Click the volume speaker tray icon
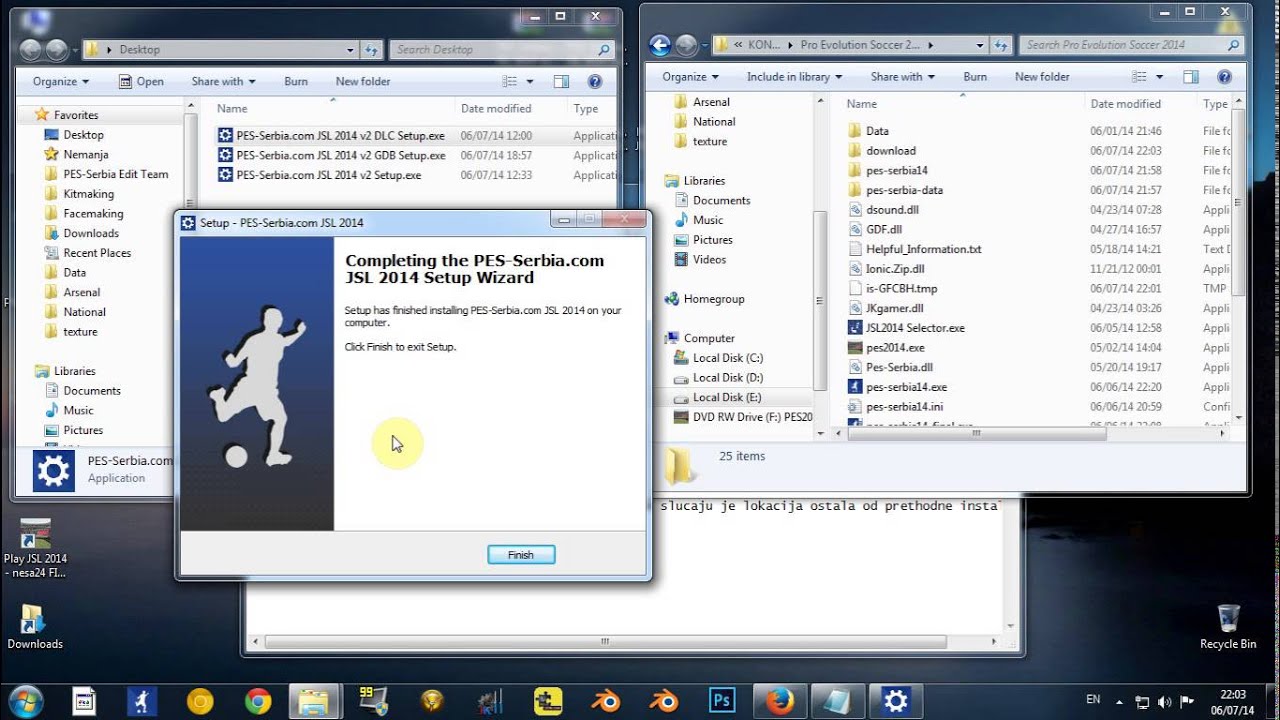1280x720 pixels. click(x=1164, y=701)
